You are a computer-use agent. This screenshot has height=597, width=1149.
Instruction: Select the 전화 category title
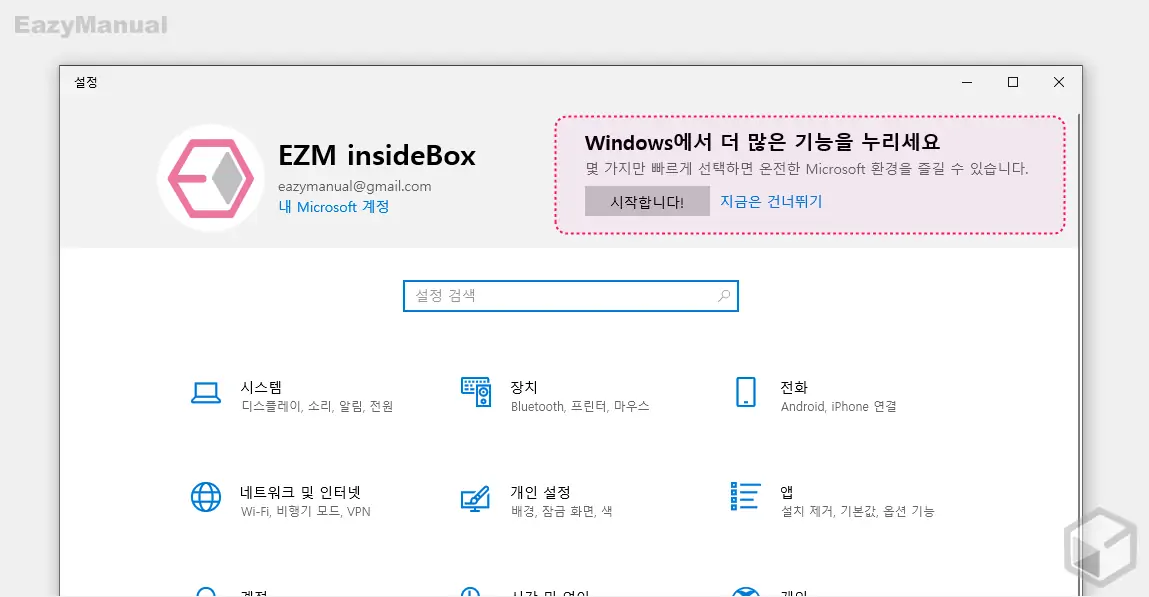[x=794, y=388]
